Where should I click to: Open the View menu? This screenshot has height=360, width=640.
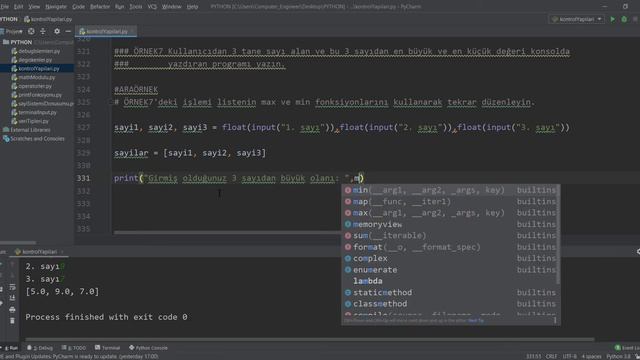pos(34,7)
